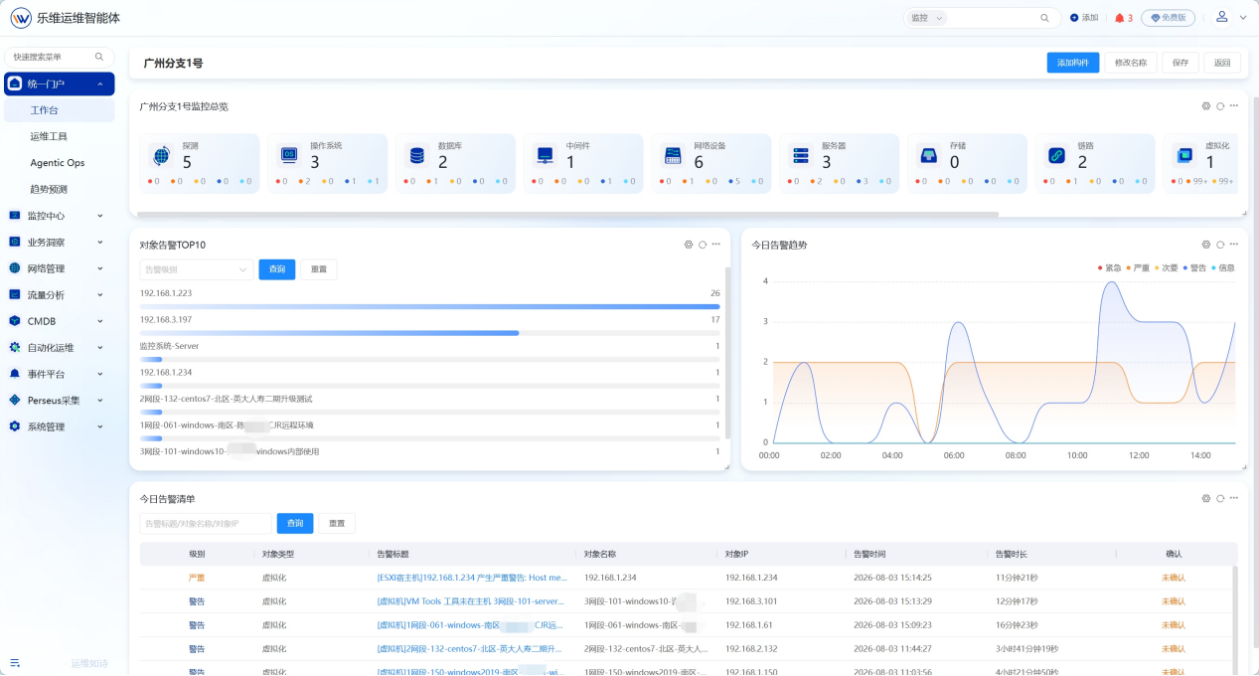Open the 监控 search type dropdown
Image resolution: width=1259 pixels, height=676 pixels.
925,18
